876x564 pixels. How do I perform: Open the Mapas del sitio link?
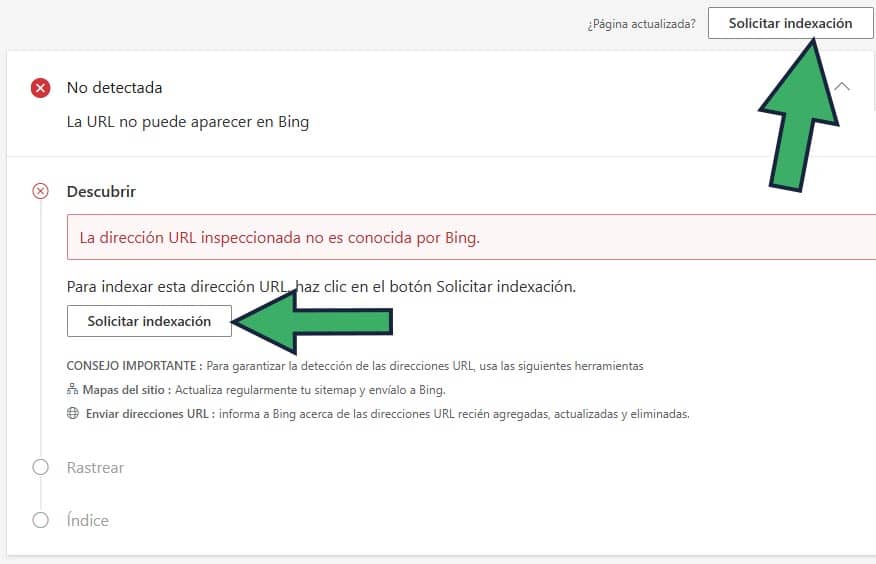[123, 390]
